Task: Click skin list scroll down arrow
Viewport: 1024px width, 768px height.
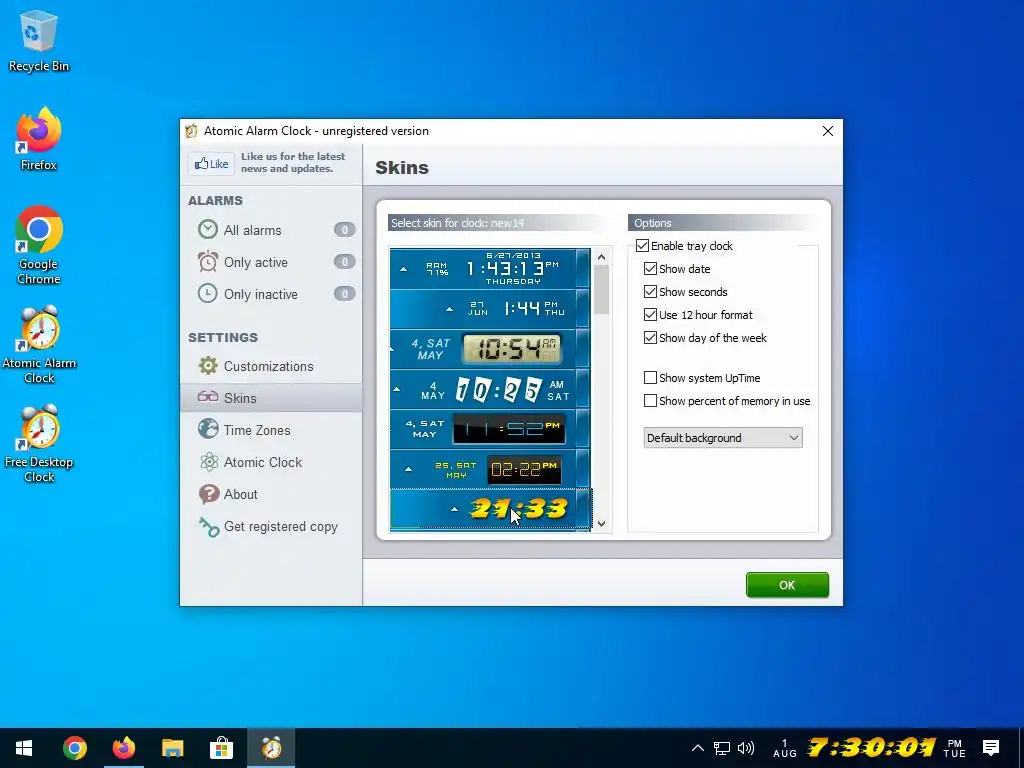Action: click(601, 524)
